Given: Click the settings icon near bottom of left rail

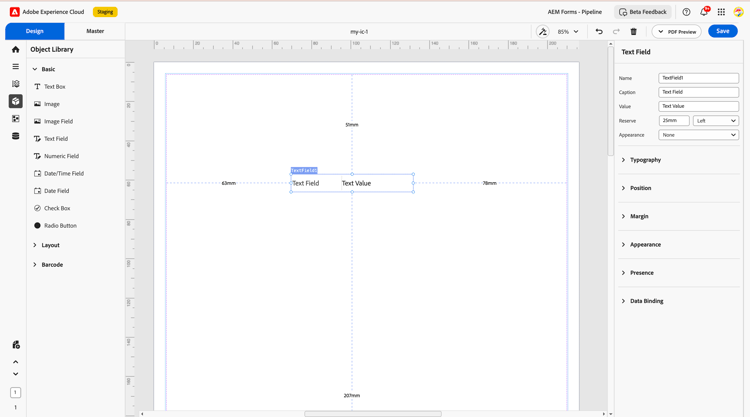Looking at the screenshot, I should 16,344.
